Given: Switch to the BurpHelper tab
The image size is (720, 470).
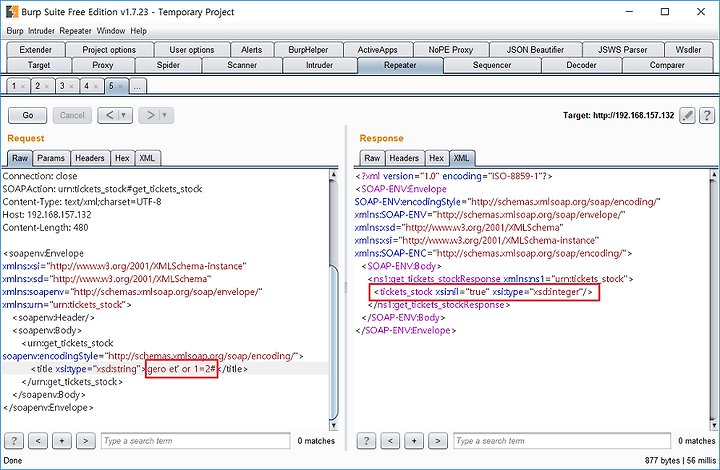Looking at the screenshot, I should 308,50.
